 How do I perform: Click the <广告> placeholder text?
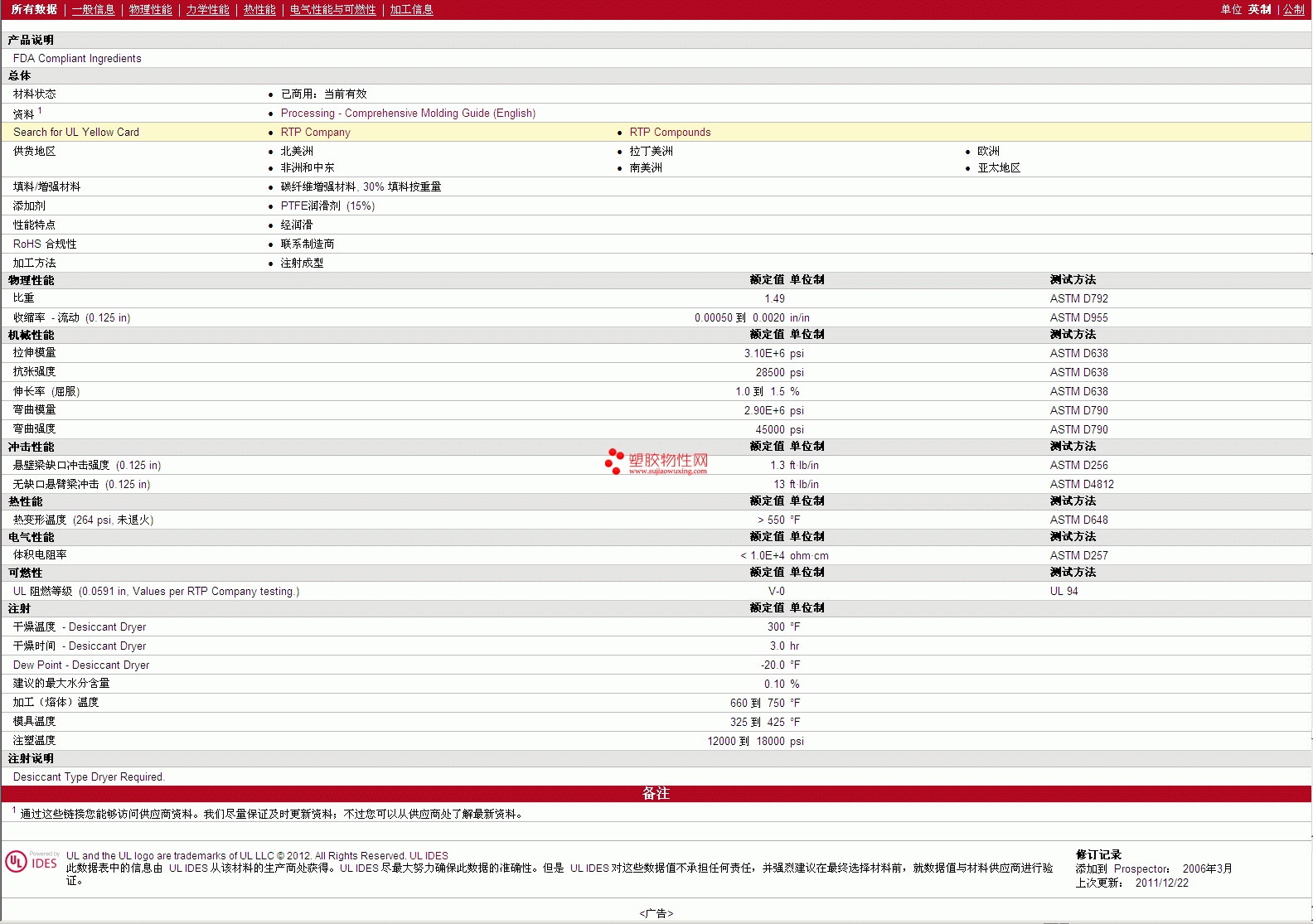click(x=656, y=914)
